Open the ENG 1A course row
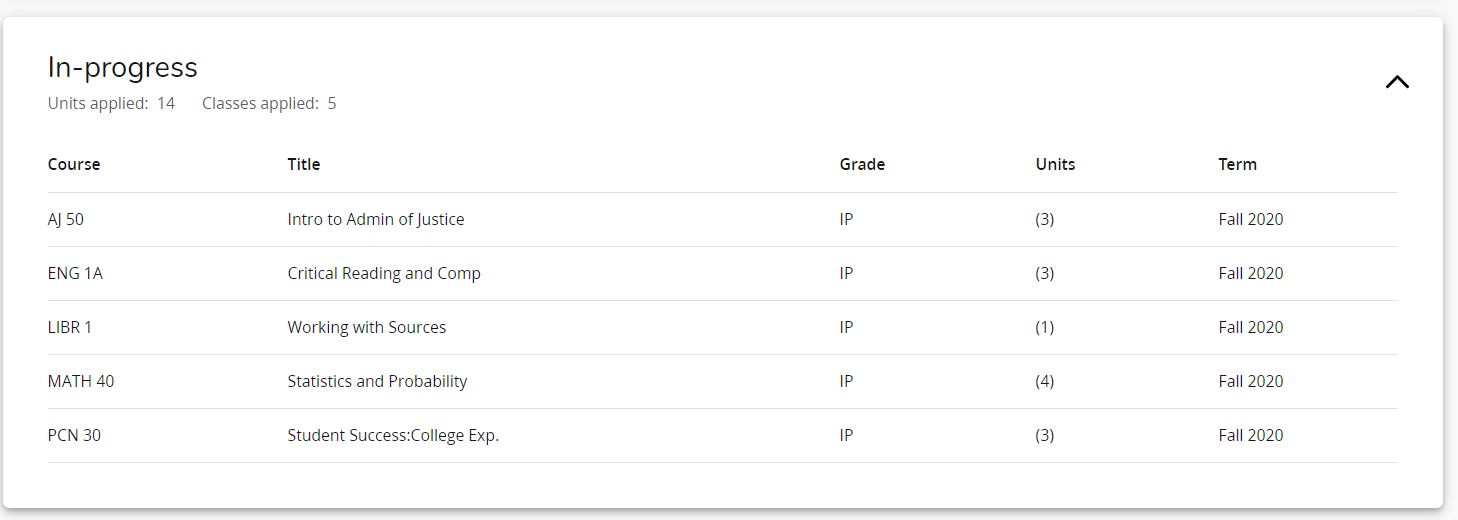The image size is (1458, 520). [723, 274]
